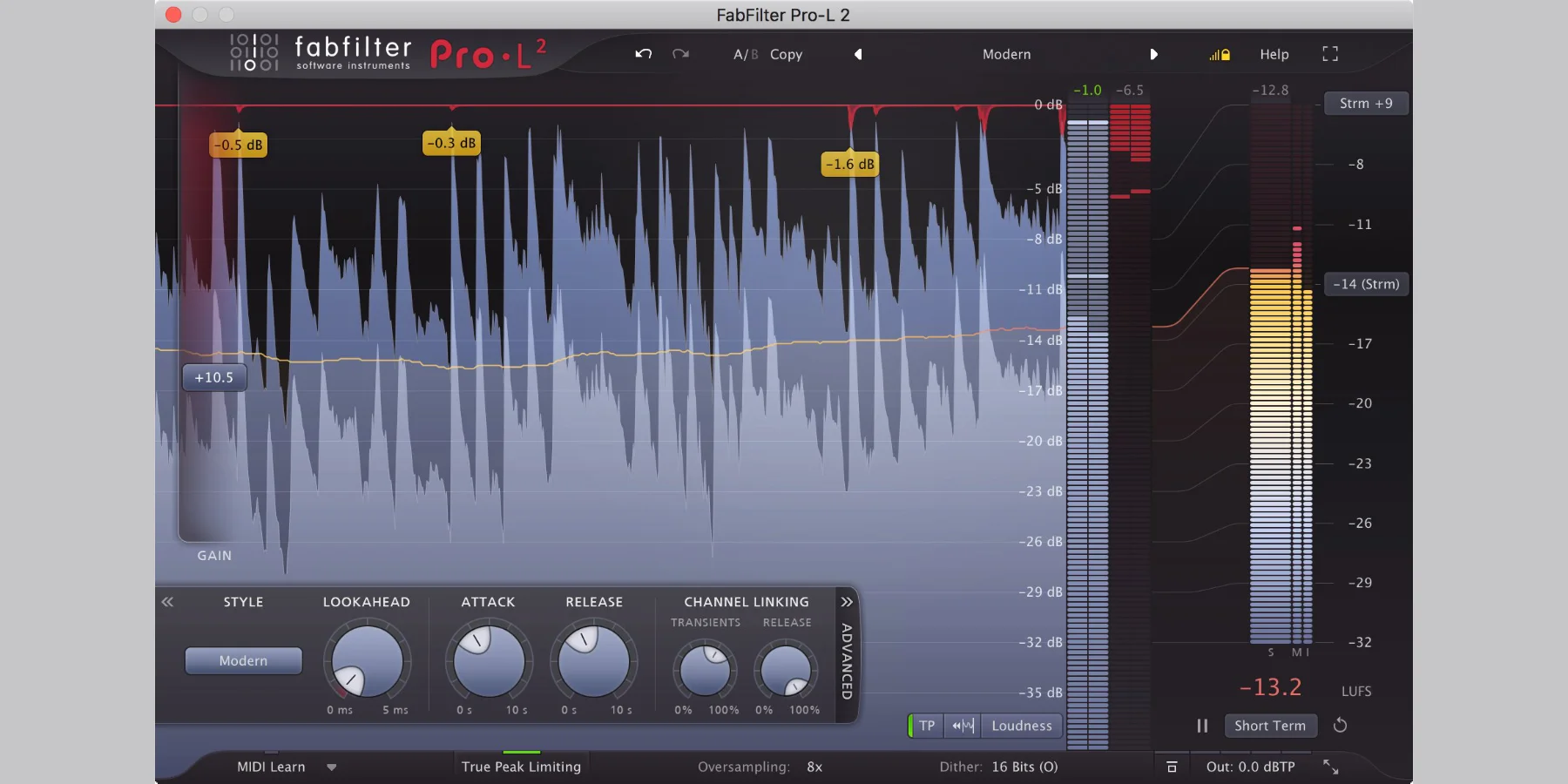The height and width of the screenshot is (784, 1568).
Task: Pause the loudness metering
Action: 1202,726
